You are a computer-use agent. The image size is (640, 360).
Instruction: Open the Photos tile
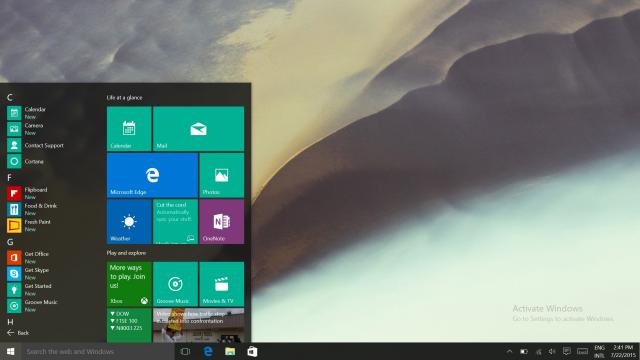click(222, 175)
